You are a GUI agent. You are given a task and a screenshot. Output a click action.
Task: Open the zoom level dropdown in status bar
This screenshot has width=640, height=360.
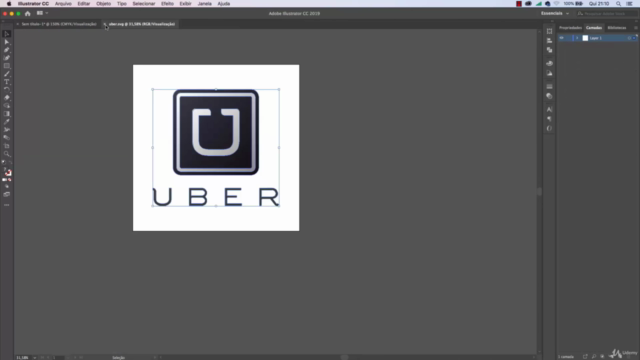click(35, 358)
